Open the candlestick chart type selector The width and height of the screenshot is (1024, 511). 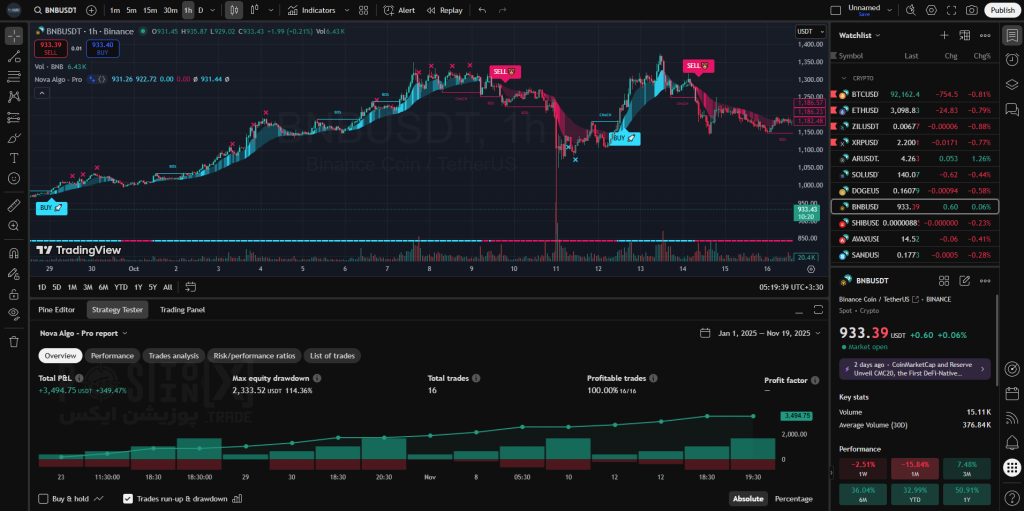point(234,10)
